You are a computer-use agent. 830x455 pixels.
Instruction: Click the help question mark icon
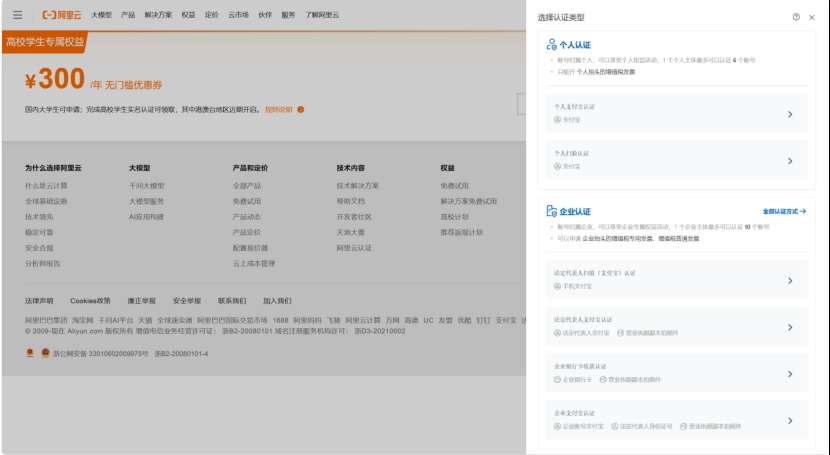click(796, 17)
